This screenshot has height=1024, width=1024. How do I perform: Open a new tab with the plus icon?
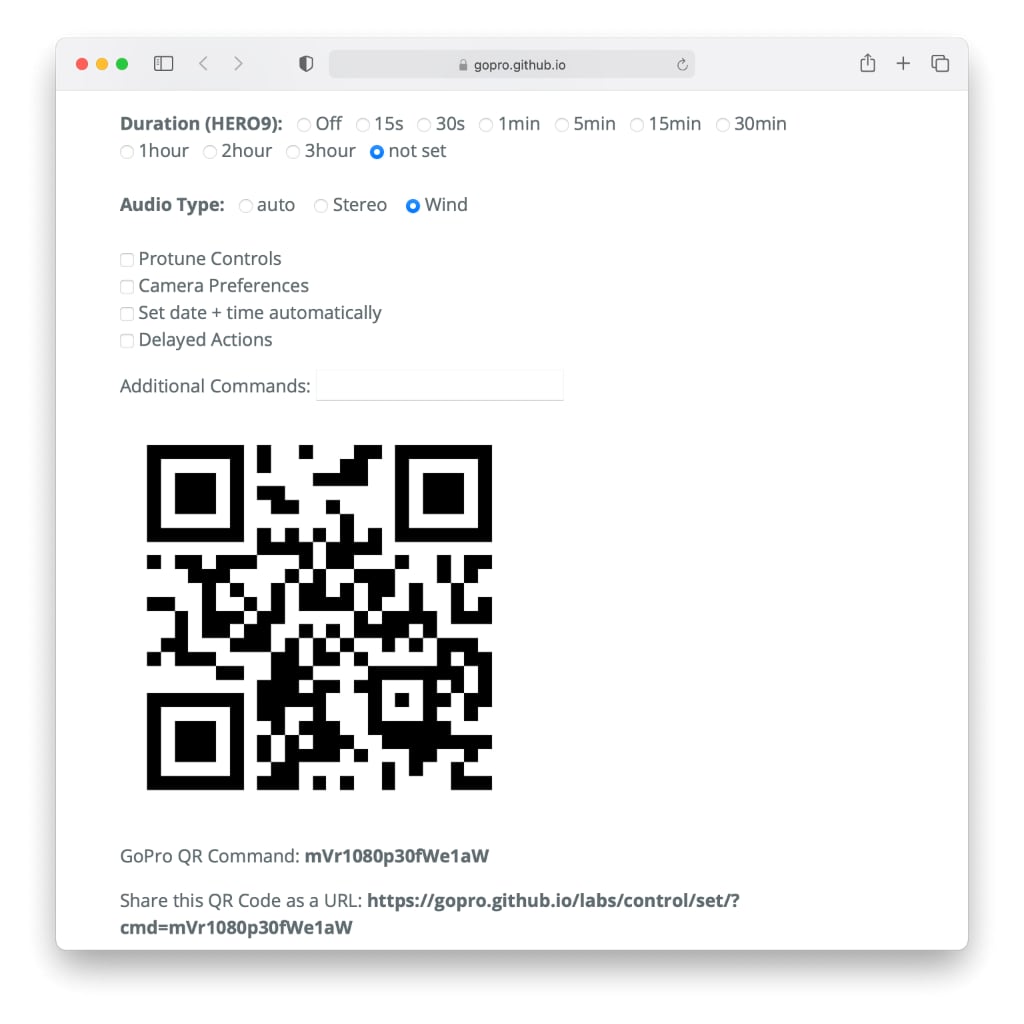[x=903, y=63]
